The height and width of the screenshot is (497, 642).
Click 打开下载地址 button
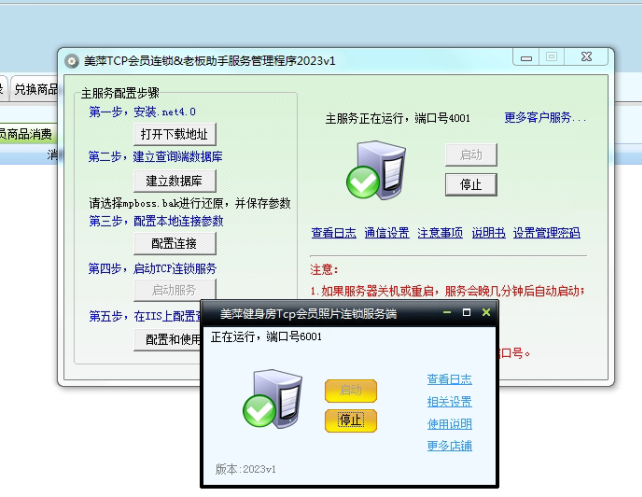175,134
